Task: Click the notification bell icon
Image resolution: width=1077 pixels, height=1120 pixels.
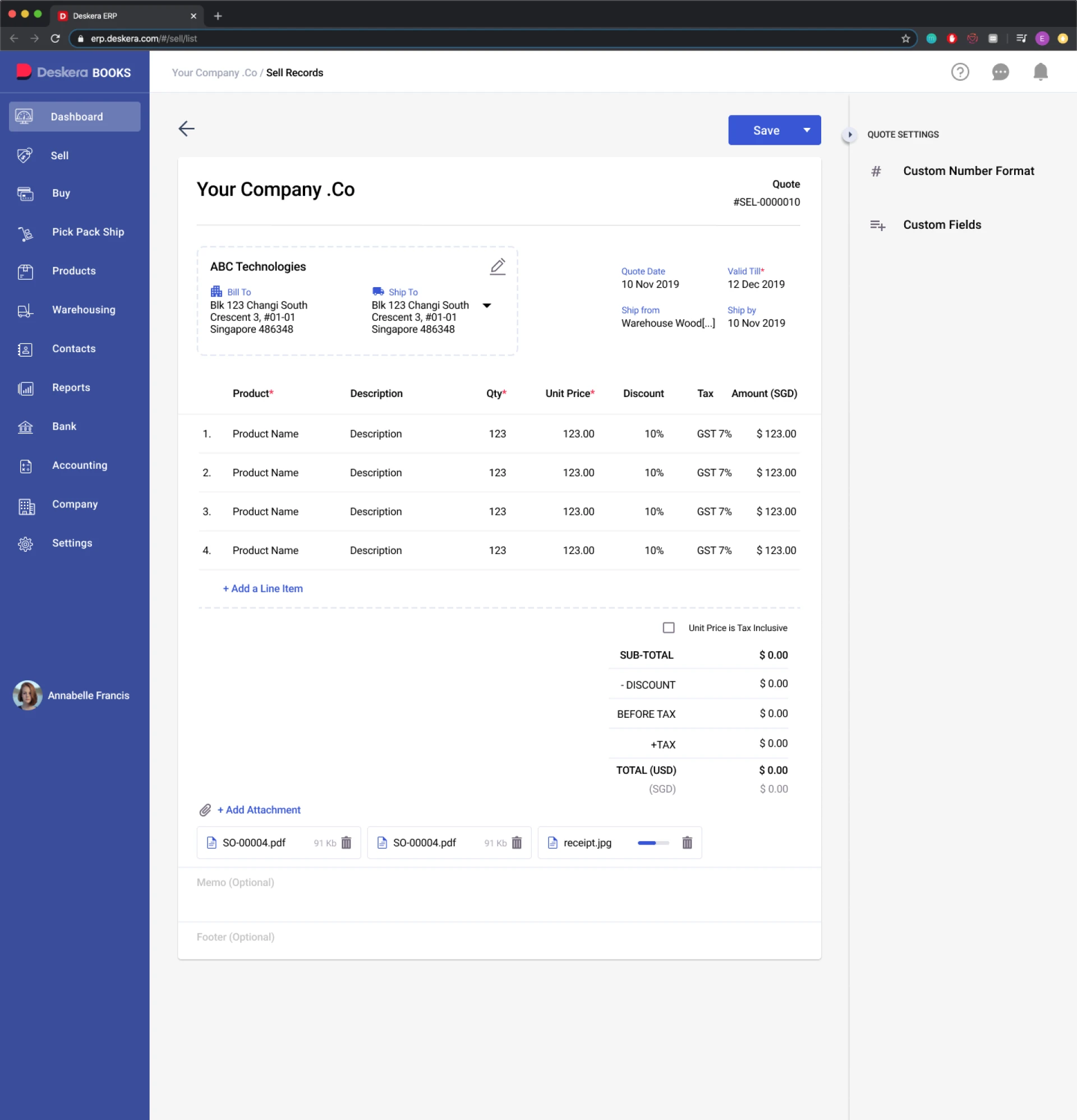Action: point(1040,72)
